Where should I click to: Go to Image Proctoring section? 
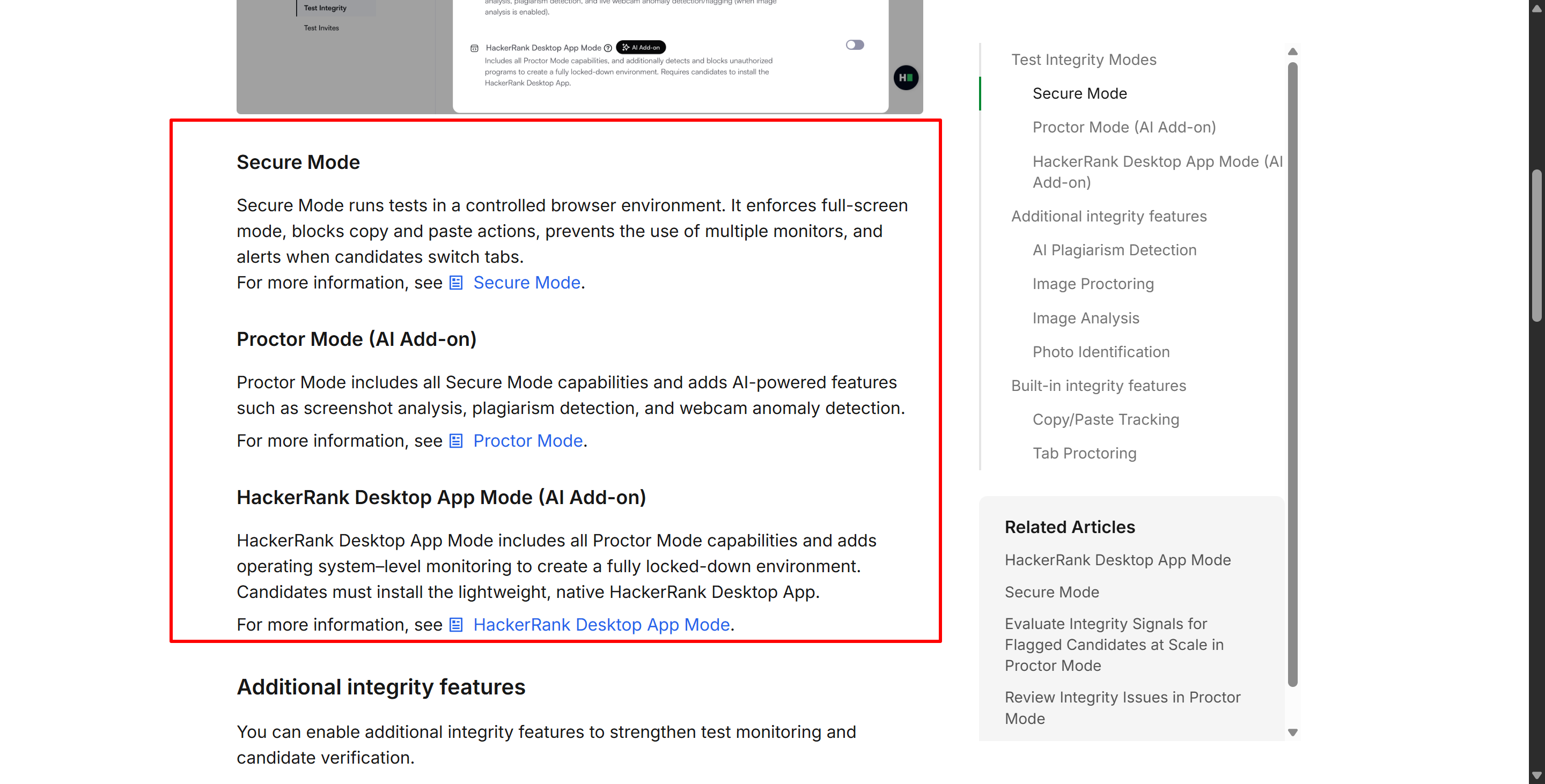(x=1093, y=284)
